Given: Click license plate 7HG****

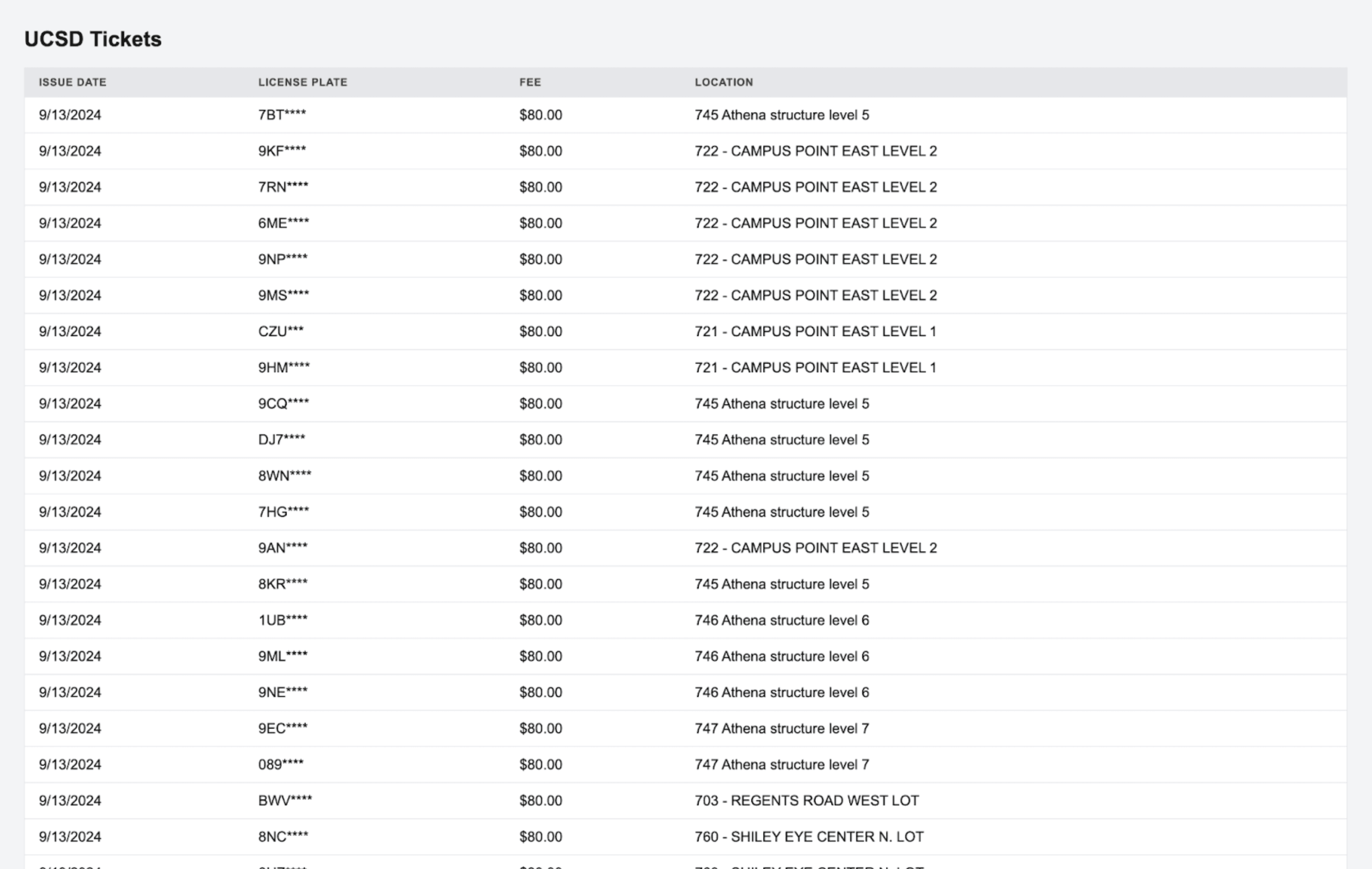Looking at the screenshot, I should tap(283, 512).
